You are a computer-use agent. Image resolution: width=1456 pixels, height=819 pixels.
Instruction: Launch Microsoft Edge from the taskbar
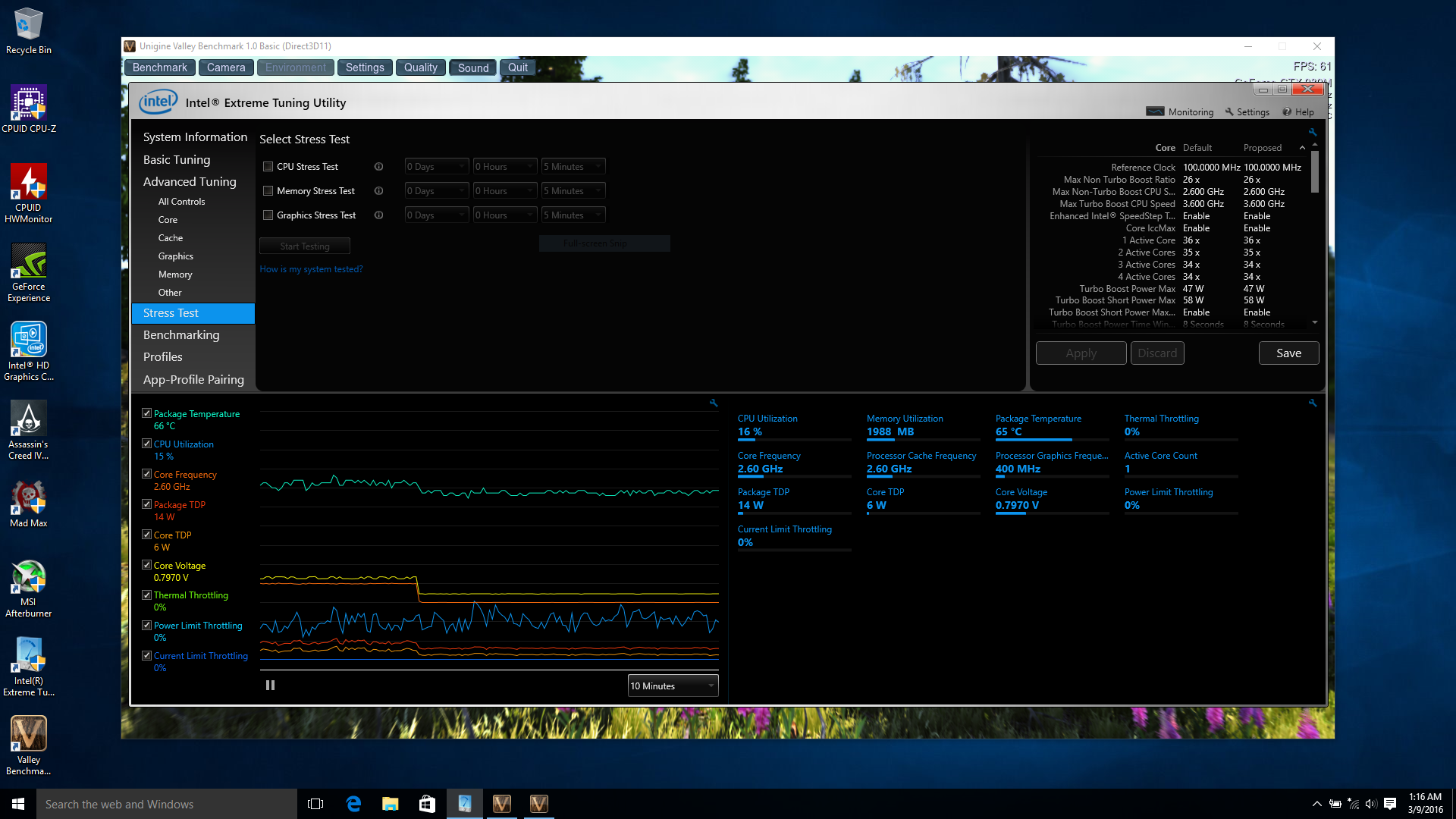click(353, 804)
